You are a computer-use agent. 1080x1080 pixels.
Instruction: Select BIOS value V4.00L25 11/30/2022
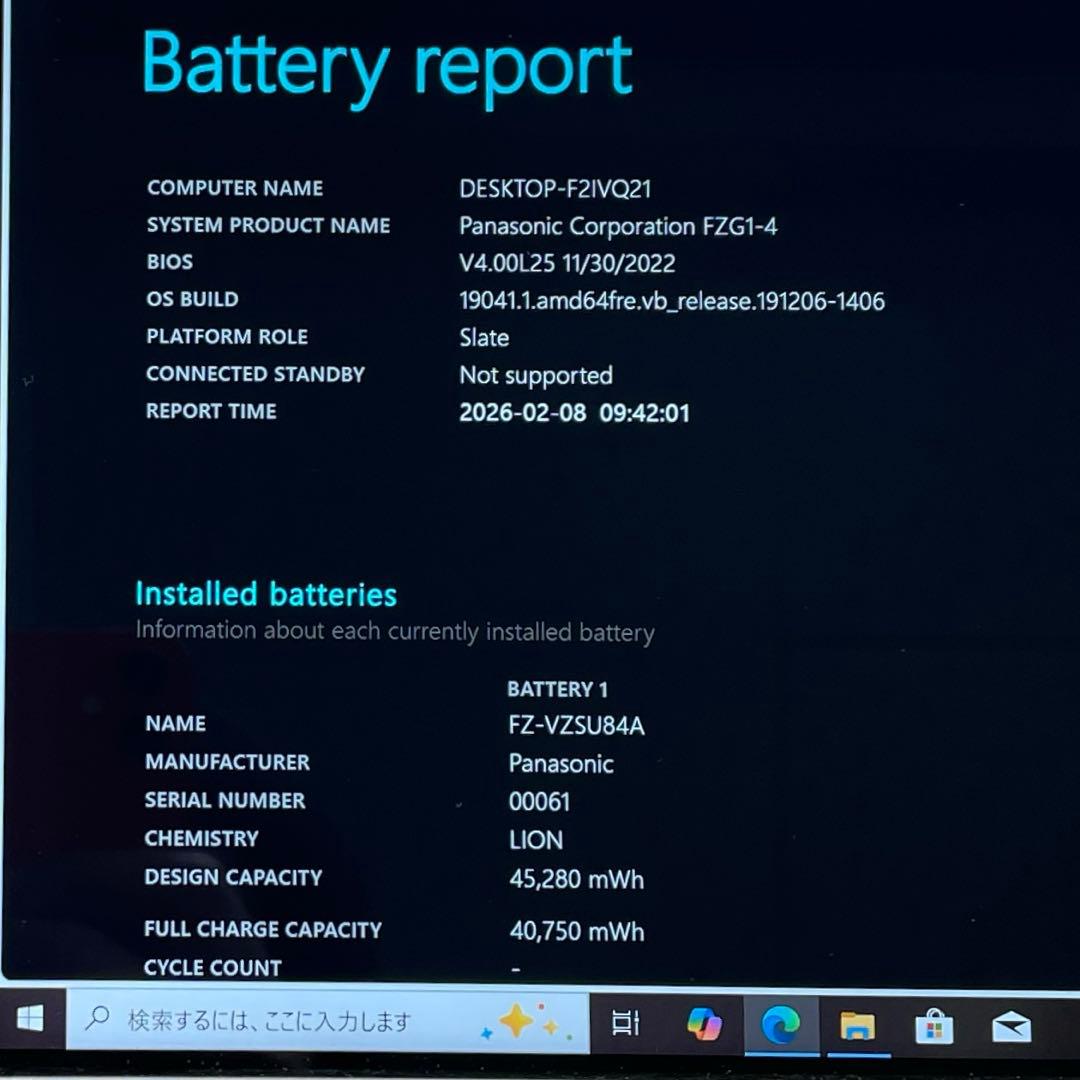point(567,263)
